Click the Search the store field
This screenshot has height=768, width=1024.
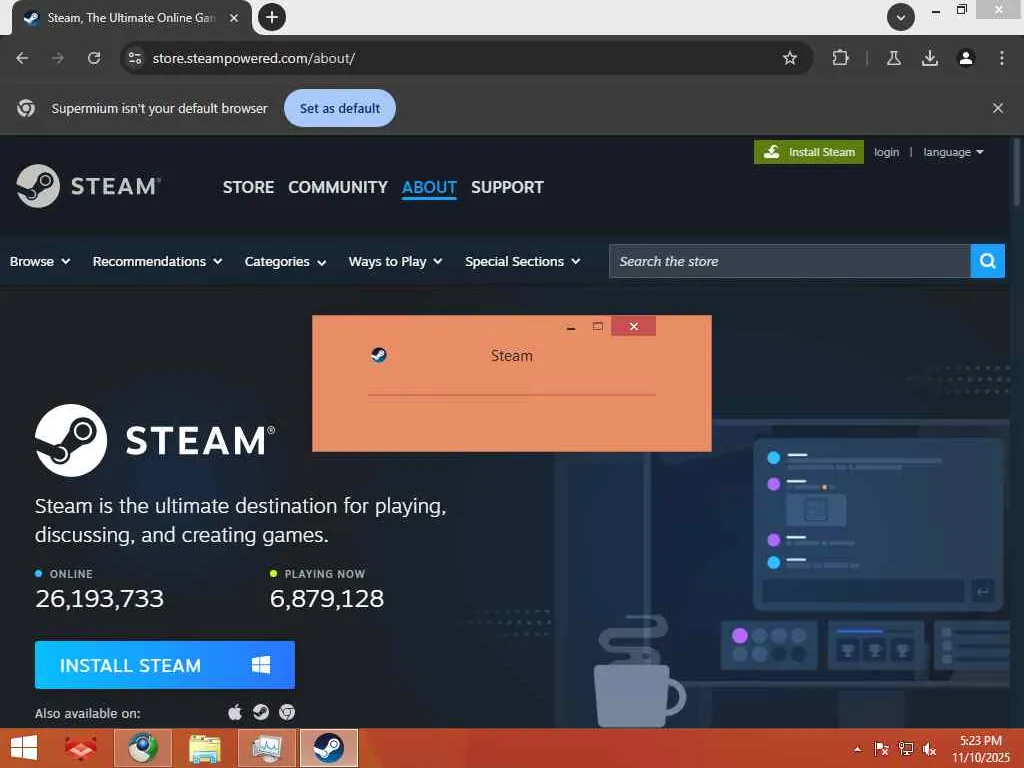tap(790, 261)
